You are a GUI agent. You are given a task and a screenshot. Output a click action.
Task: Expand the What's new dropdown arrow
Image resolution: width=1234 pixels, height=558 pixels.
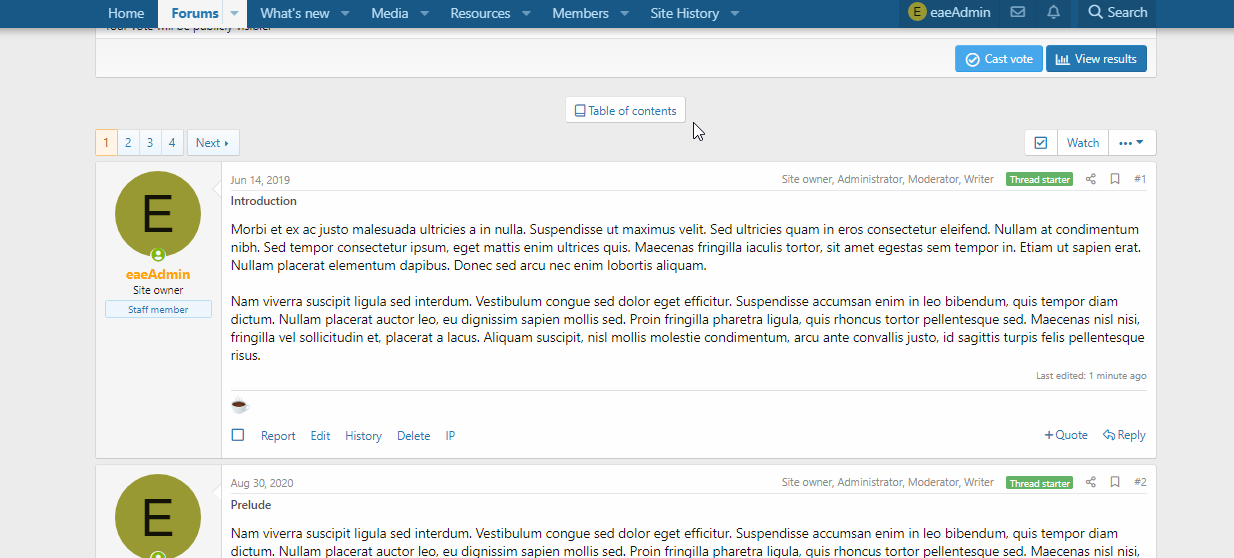click(345, 14)
